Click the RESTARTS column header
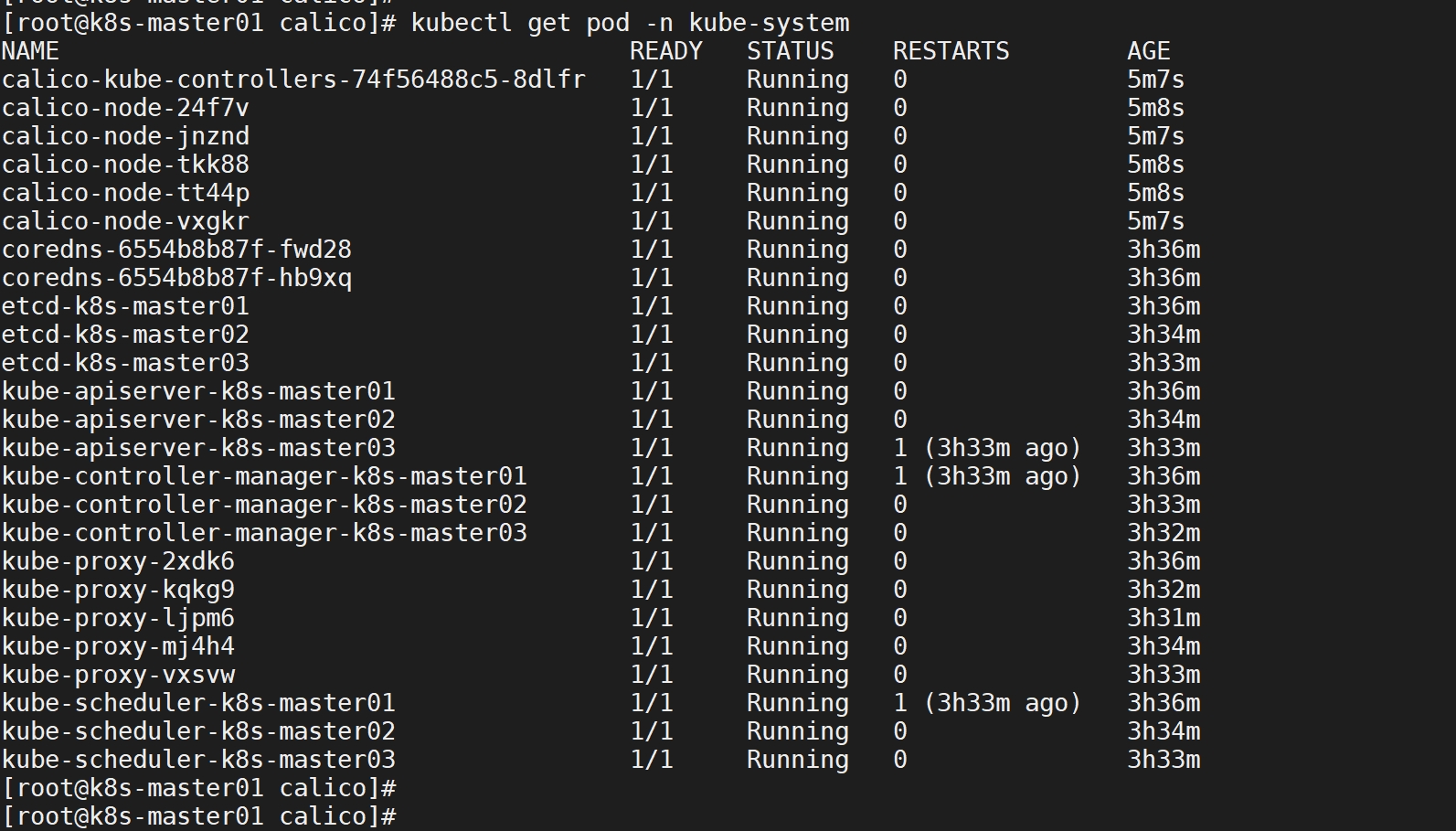The width and height of the screenshot is (1456, 831). 951,51
